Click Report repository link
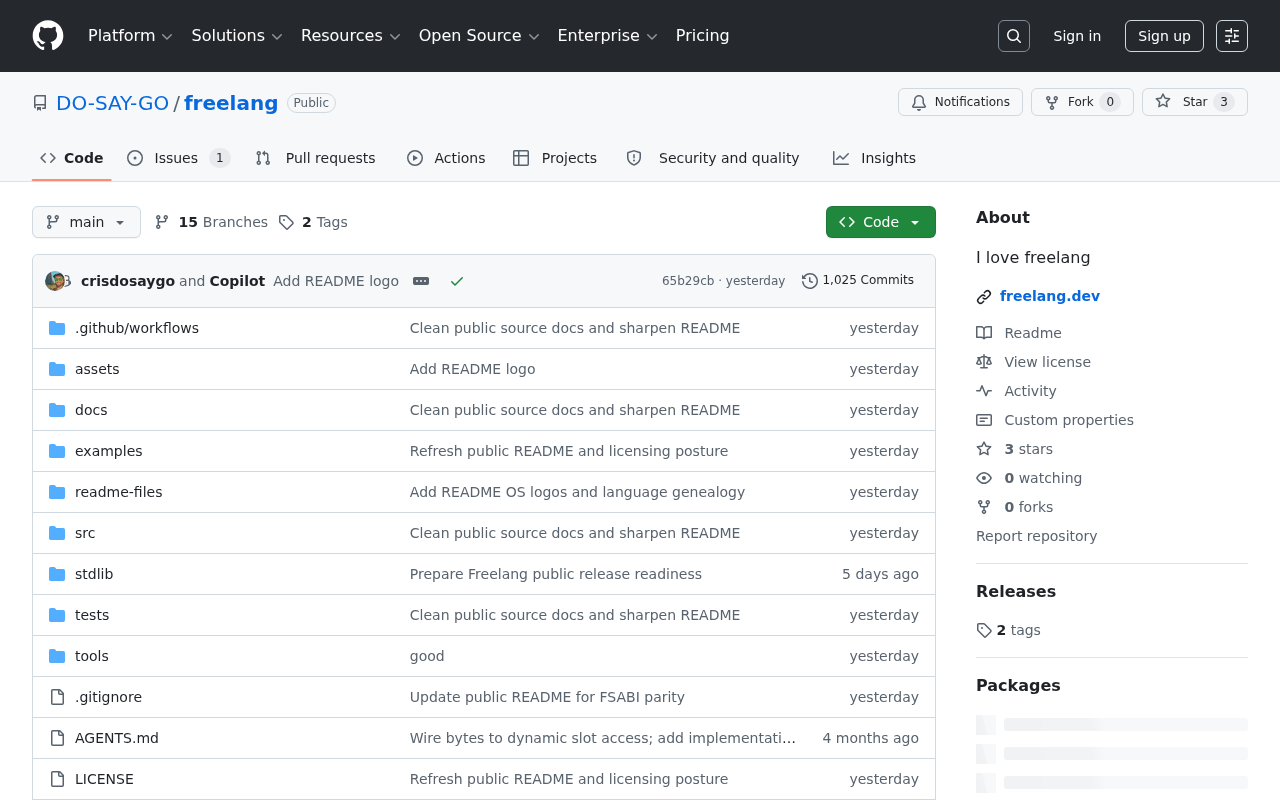Screen dimensions: 1280x800 tap(1036, 536)
